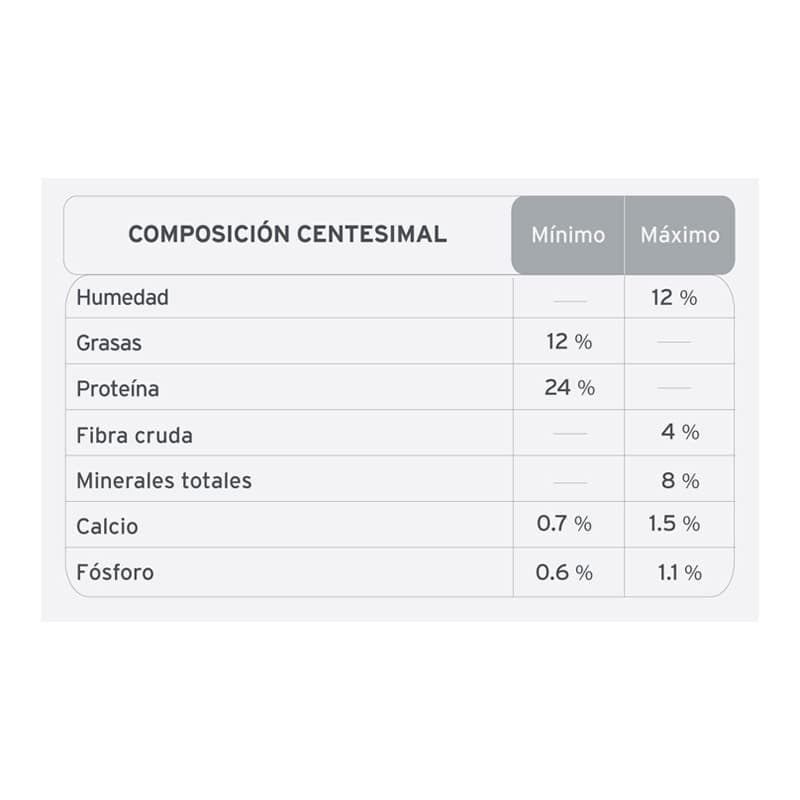
Task: Select the Minerales totales row label
Action: point(164,481)
